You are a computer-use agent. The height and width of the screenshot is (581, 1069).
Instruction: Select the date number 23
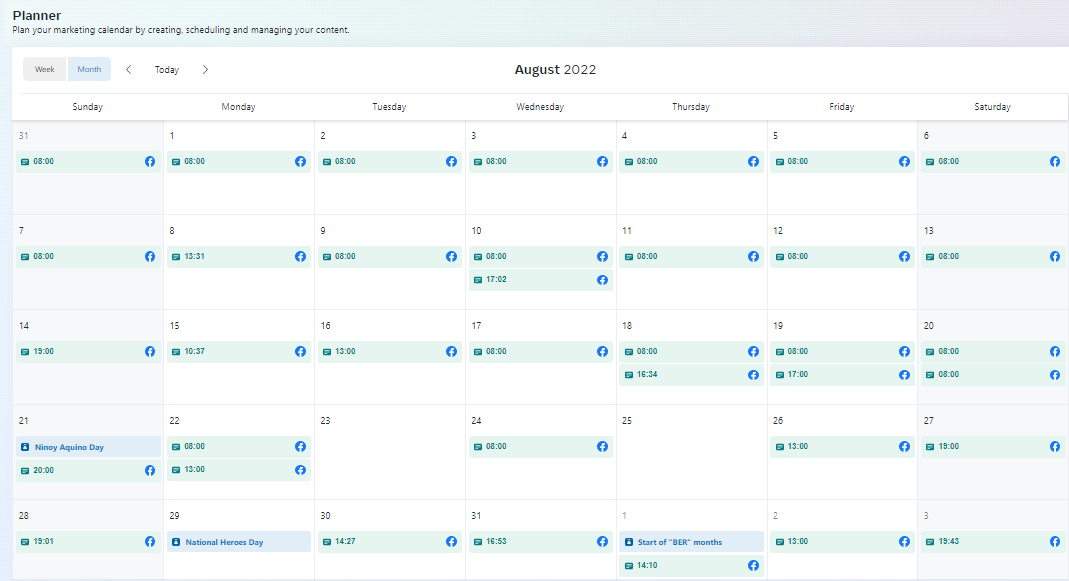(325, 421)
